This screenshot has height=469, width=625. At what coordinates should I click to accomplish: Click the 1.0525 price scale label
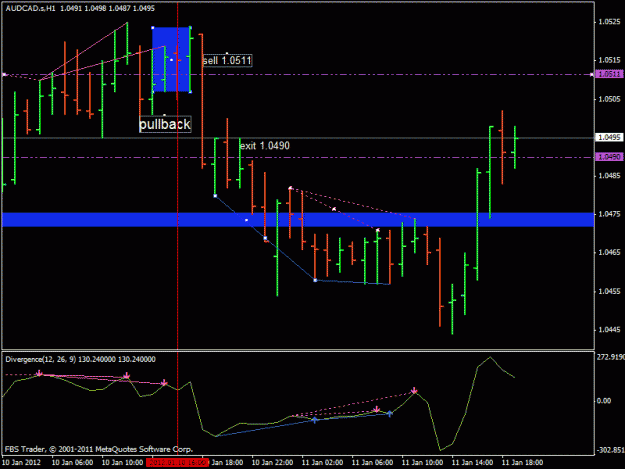609,22
